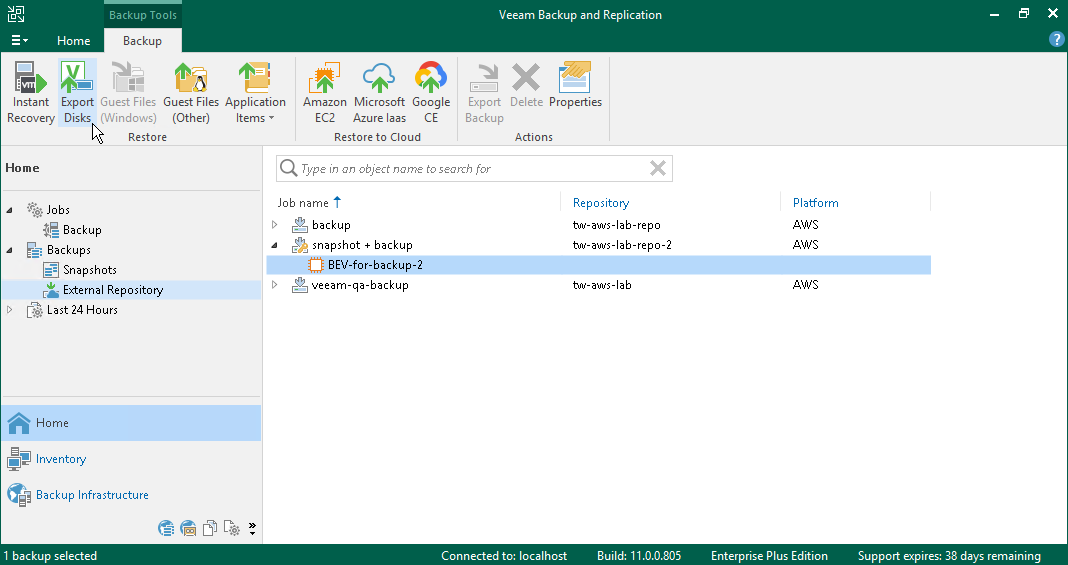Open the Backup Infrastructure view
The image size is (1068, 565).
(131, 495)
